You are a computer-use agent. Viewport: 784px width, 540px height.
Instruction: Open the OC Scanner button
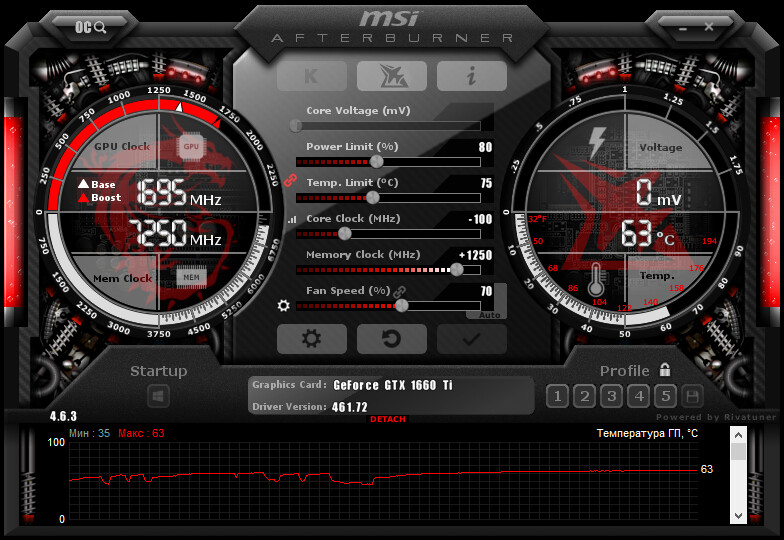(x=90, y=27)
